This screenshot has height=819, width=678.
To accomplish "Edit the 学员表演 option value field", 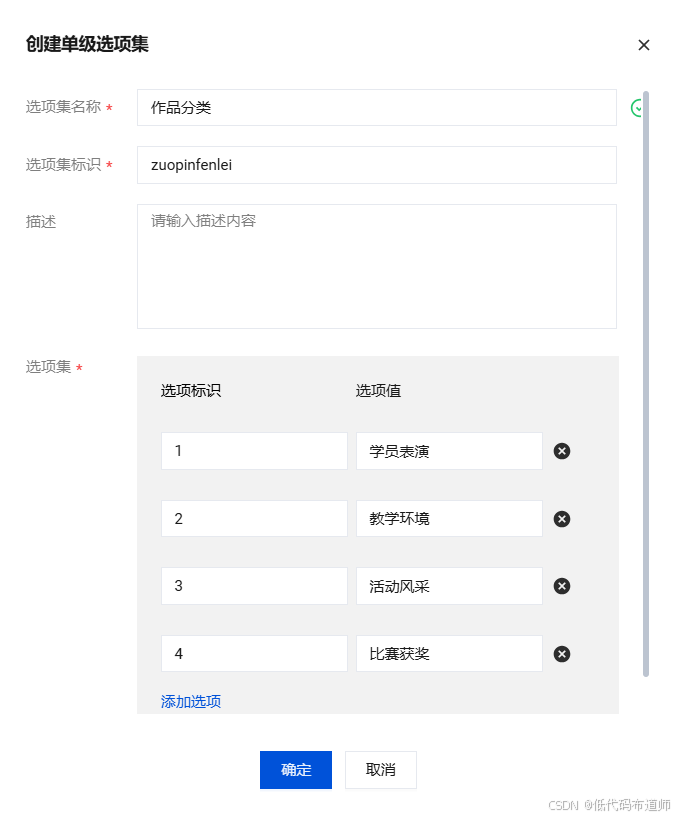I will (x=449, y=451).
